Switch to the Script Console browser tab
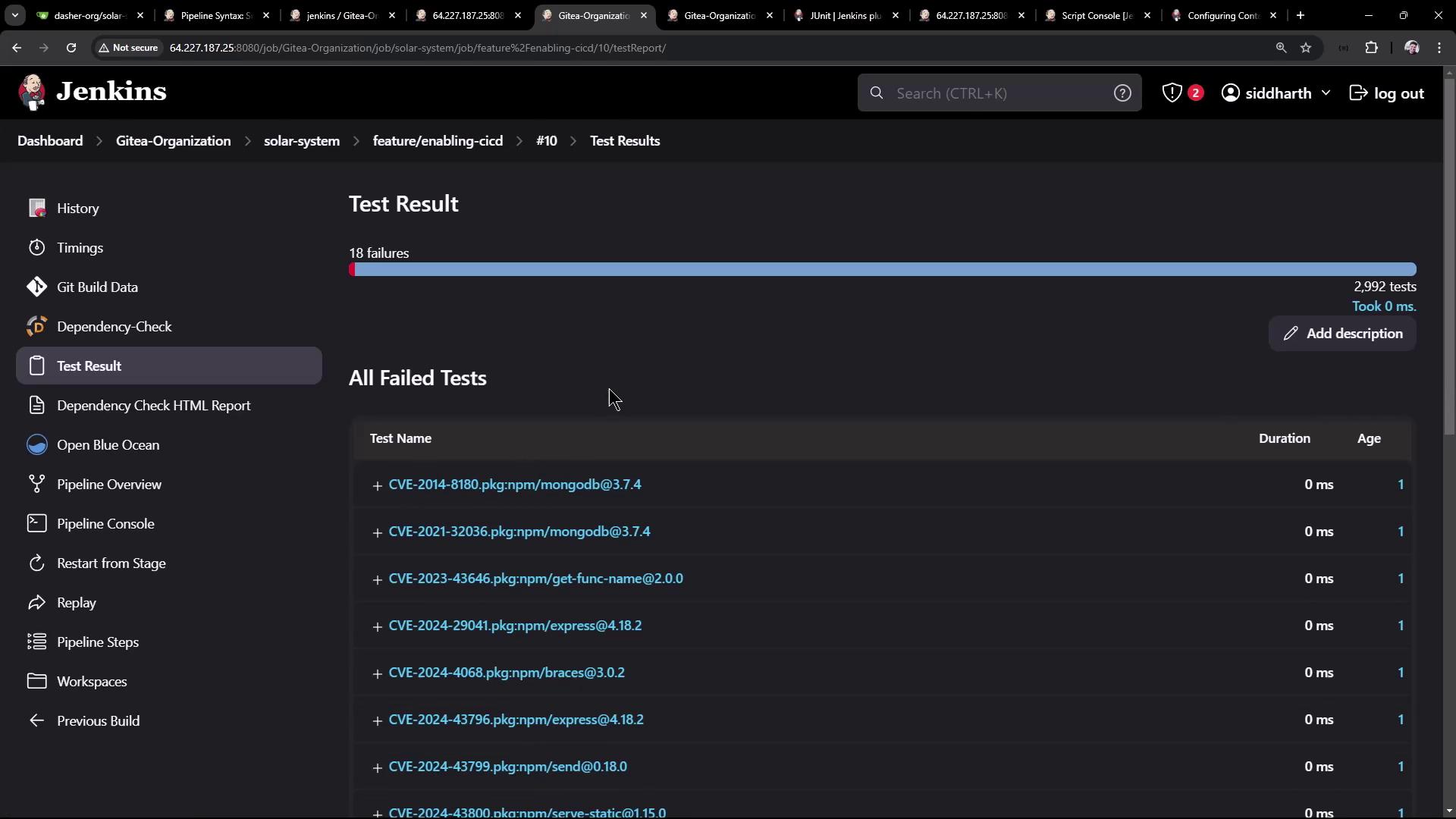The image size is (1456, 819). click(x=1096, y=15)
